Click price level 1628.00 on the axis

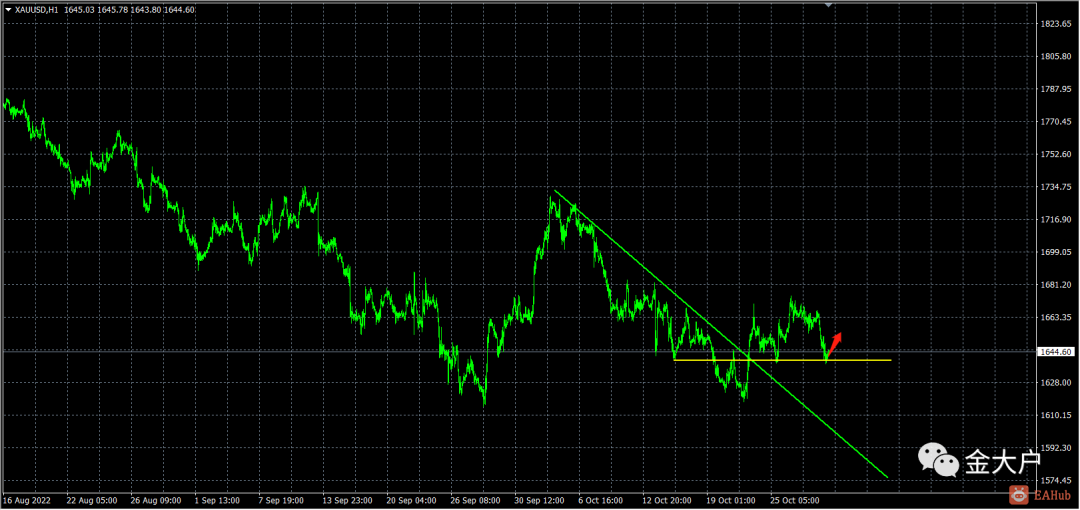click(x=1057, y=382)
